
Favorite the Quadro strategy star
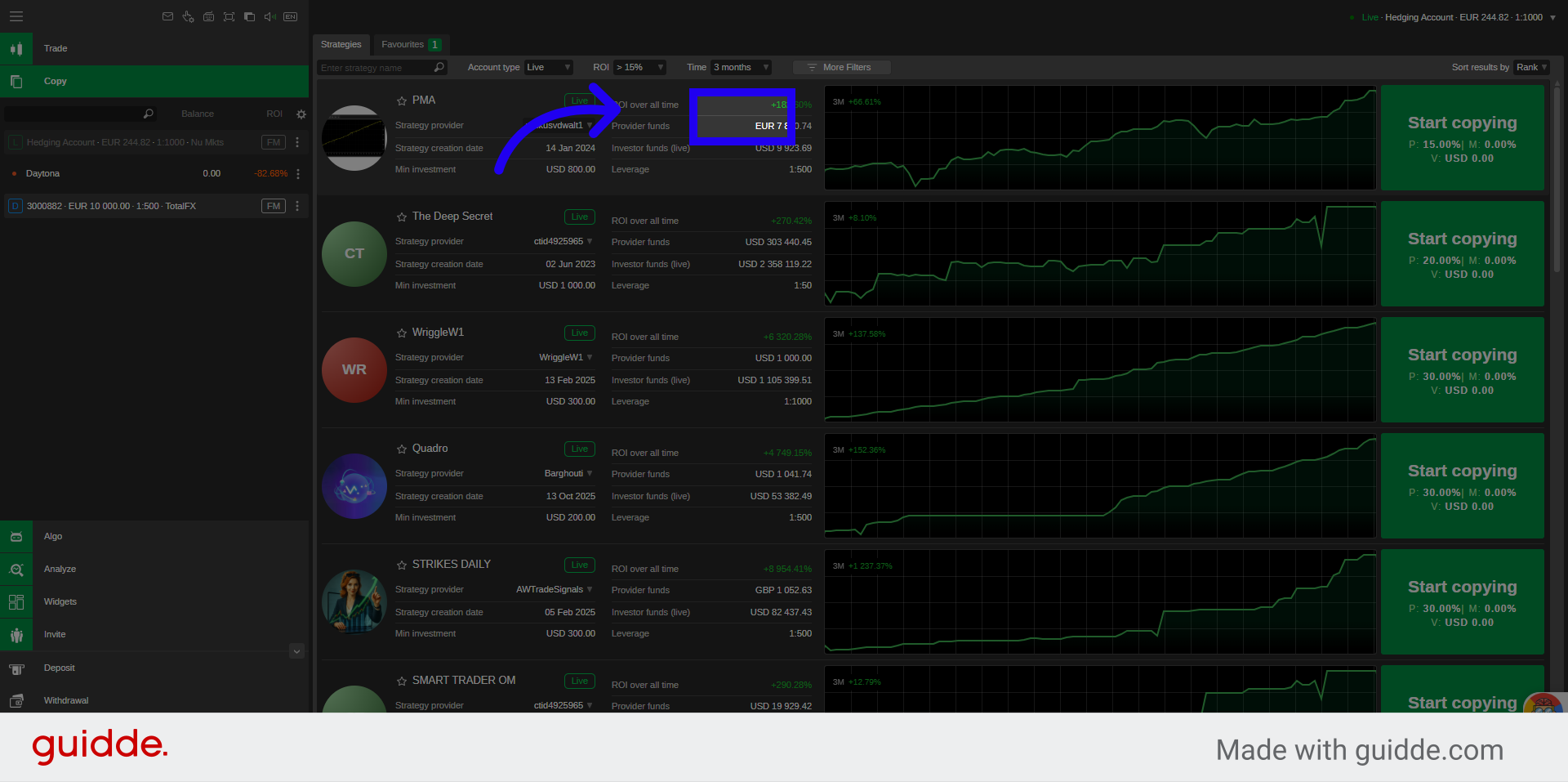tap(401, 449)
